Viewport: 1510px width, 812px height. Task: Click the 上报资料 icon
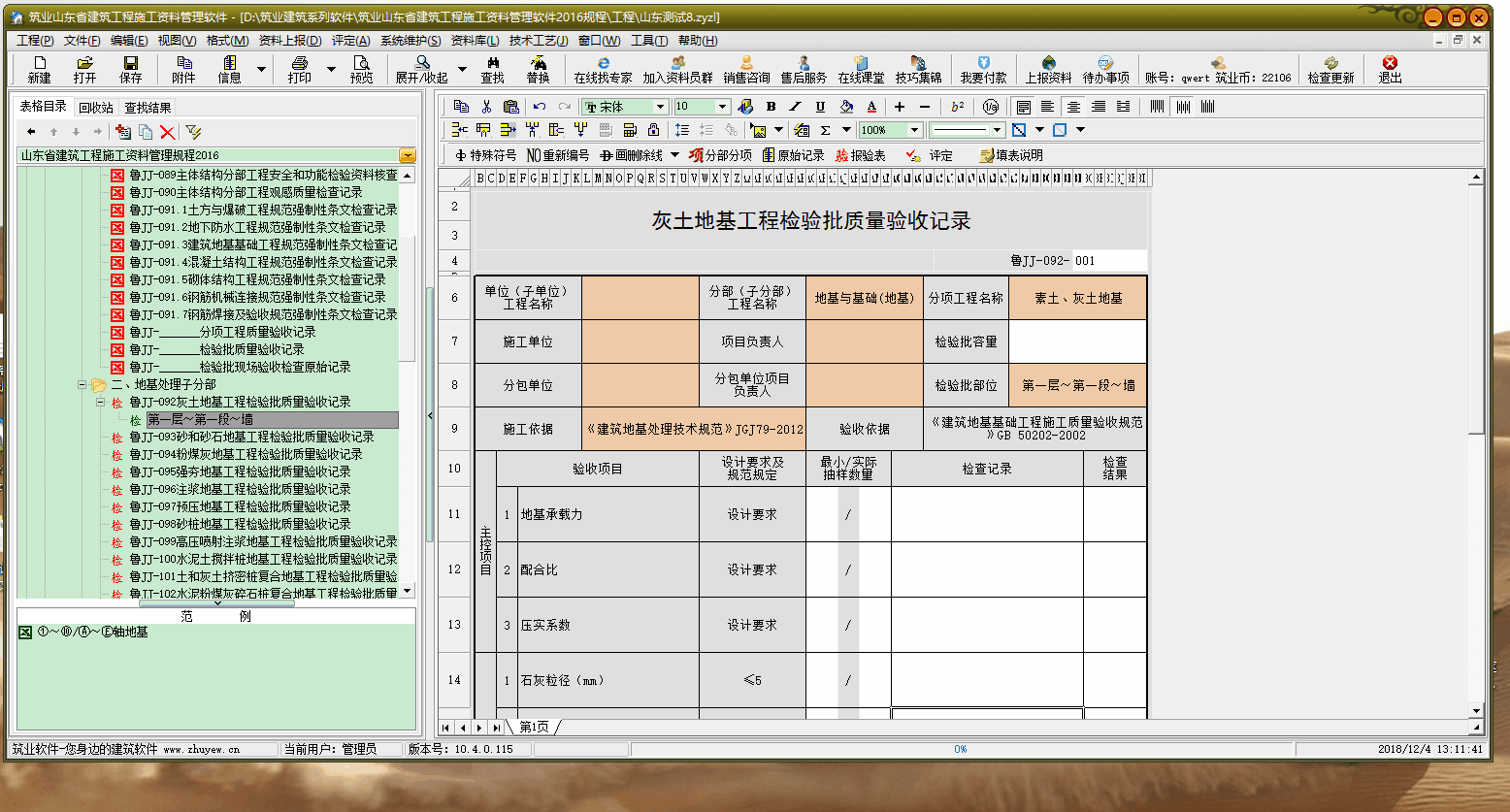click(x=1048, y=69)
